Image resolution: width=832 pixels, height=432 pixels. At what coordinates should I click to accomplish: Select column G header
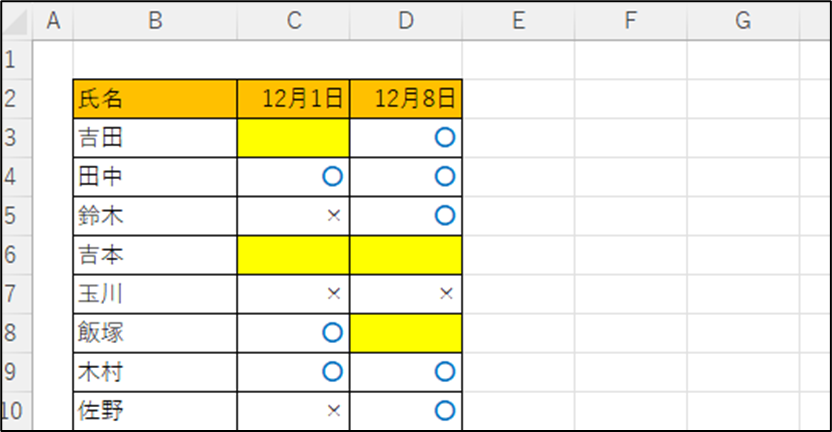point(743,21)
